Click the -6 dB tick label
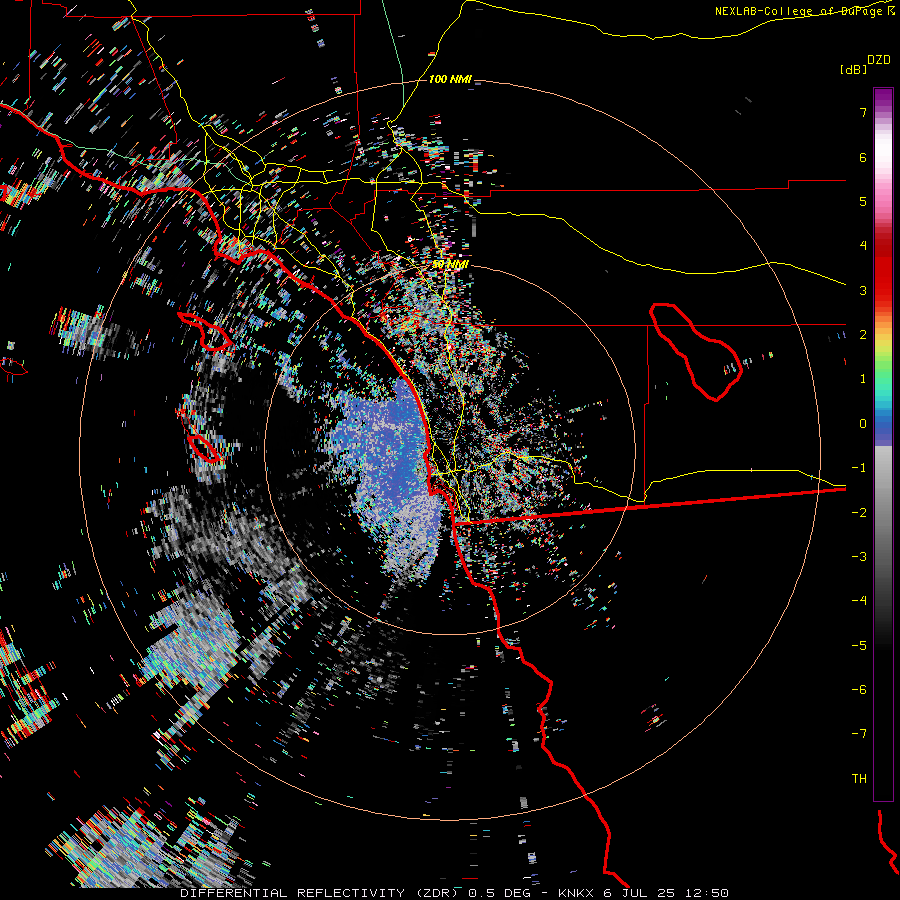900x900 pixels. tap(859, 690)
